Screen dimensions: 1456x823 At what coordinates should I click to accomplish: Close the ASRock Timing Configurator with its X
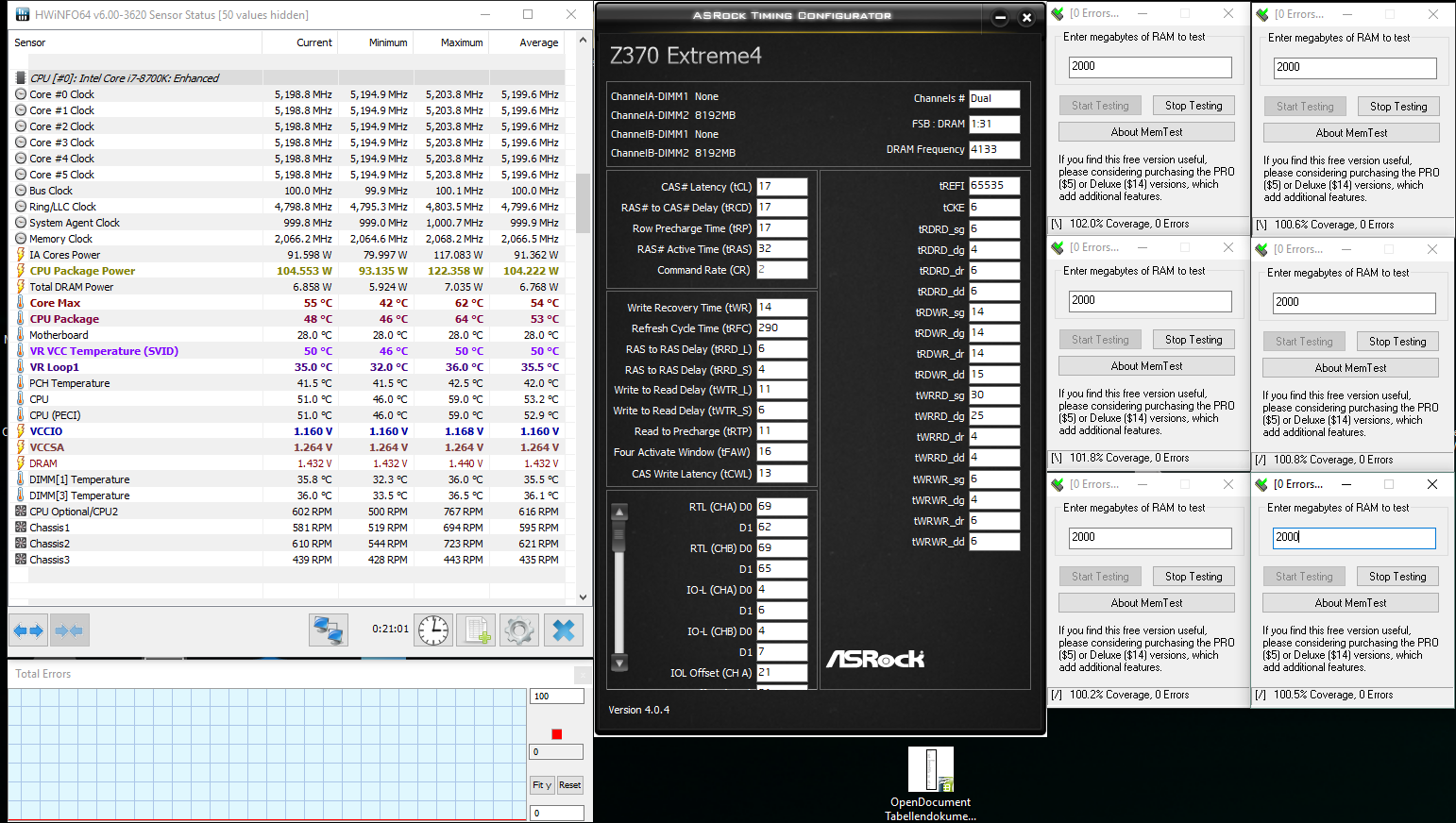pyautogui.click(x=1027, y=17)
